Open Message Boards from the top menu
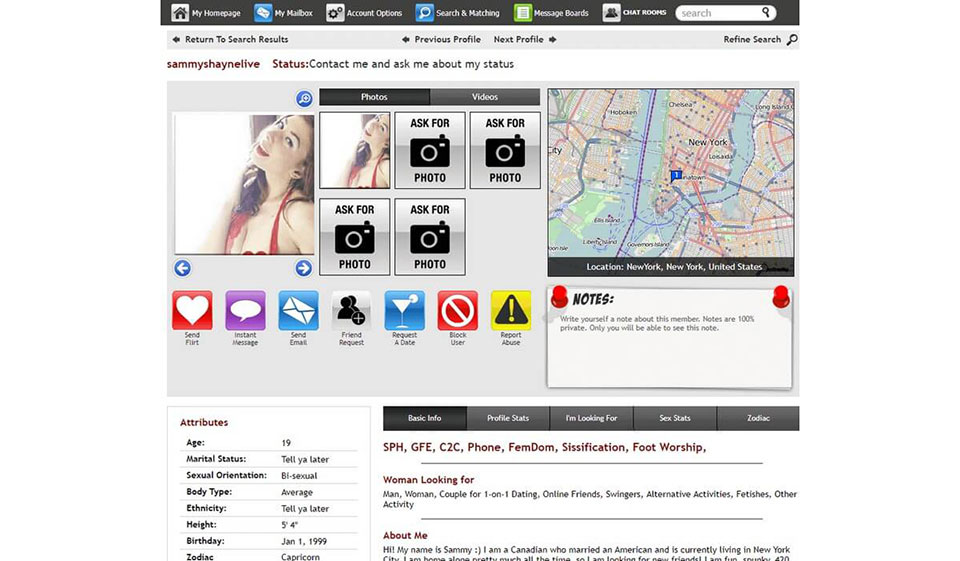 [551, 13]
